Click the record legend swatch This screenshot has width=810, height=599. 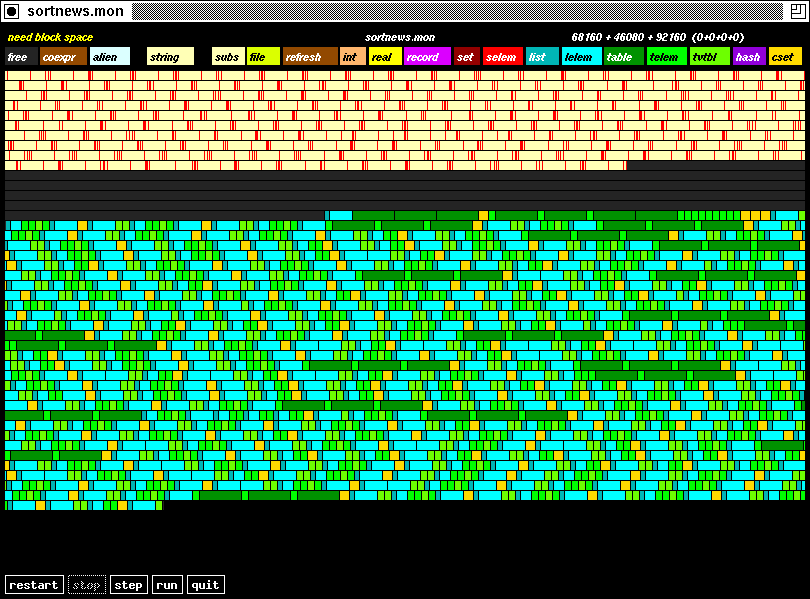coord(427,57)
